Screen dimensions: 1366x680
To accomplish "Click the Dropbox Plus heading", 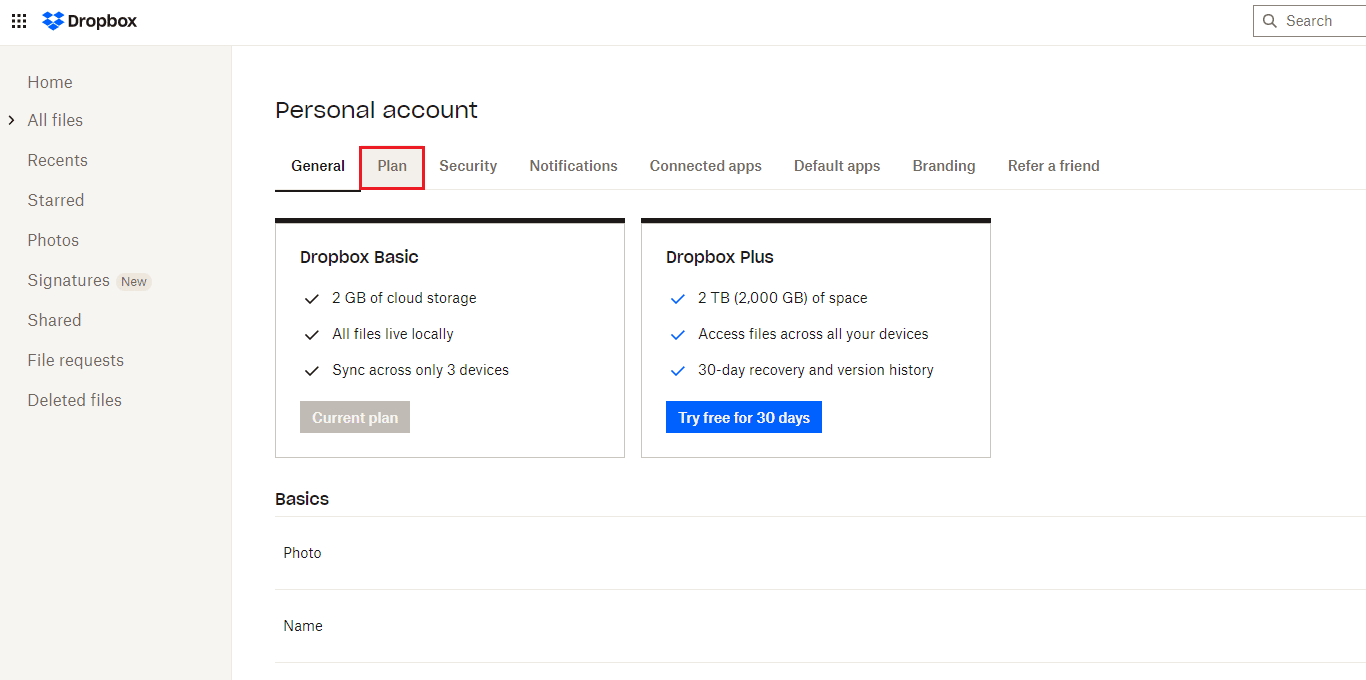I will coord(720,257).
